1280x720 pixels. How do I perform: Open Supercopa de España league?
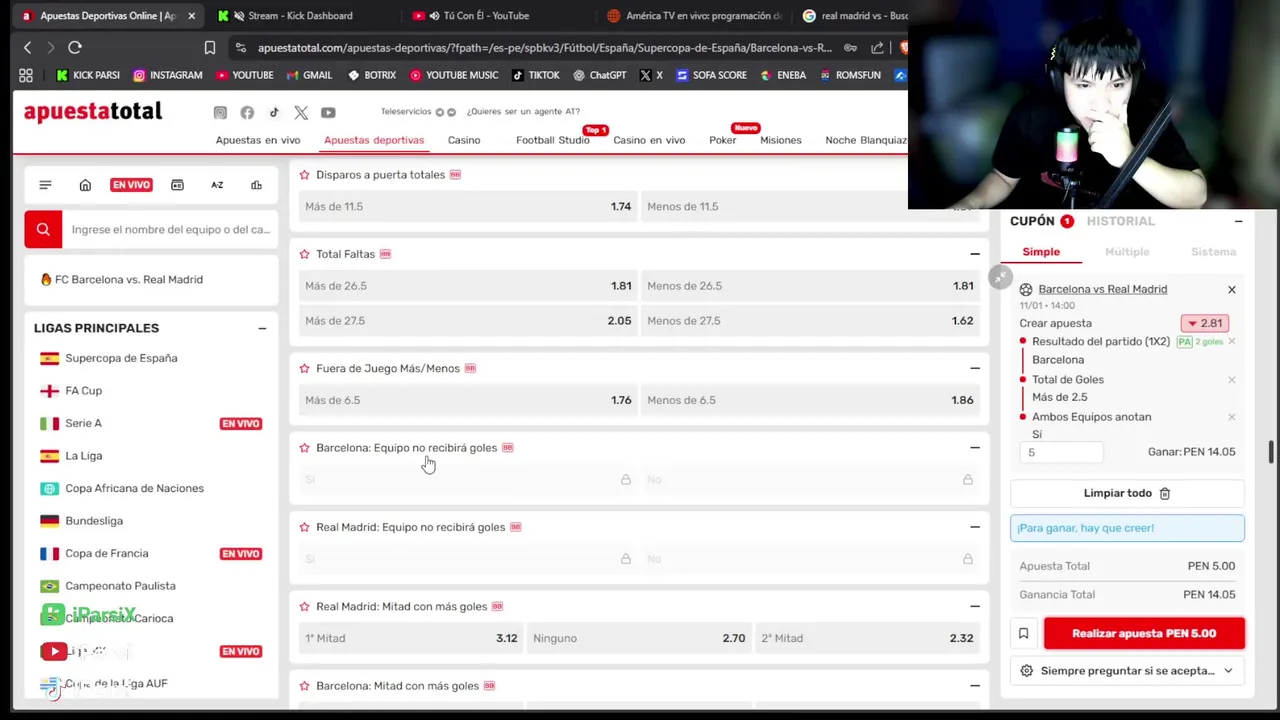pyautogui.click(x=121, y=358)
